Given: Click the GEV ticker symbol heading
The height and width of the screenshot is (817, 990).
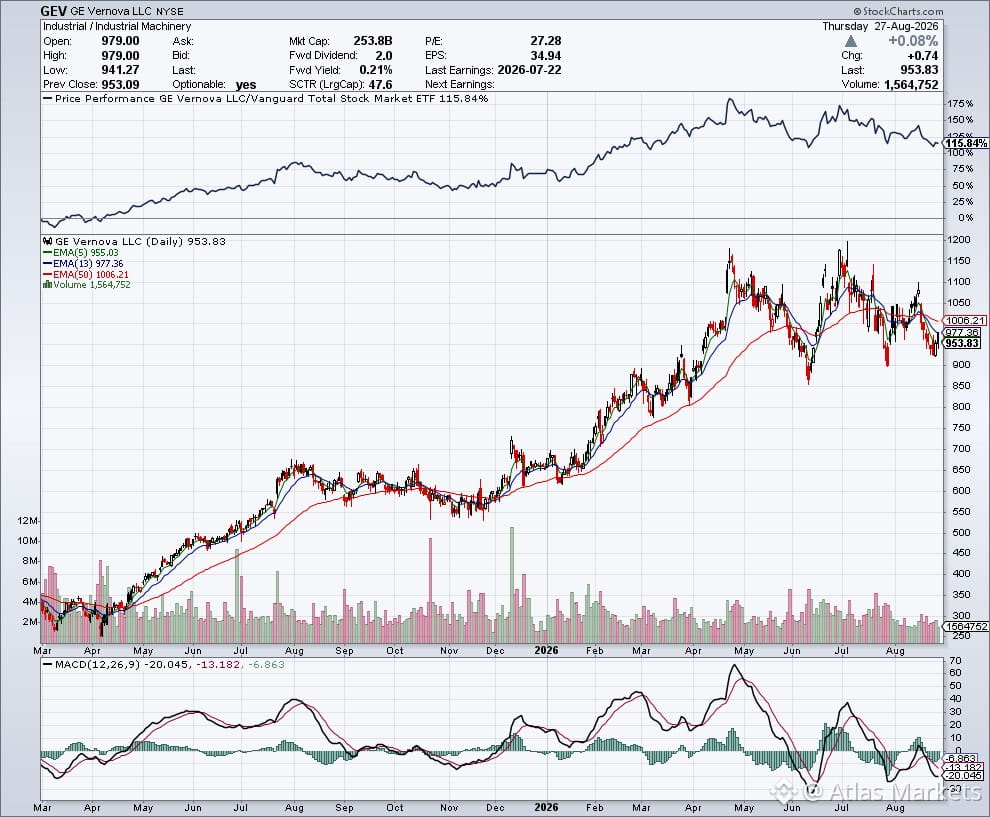Looking at the screenshot, I should click(x=54, y=11).
